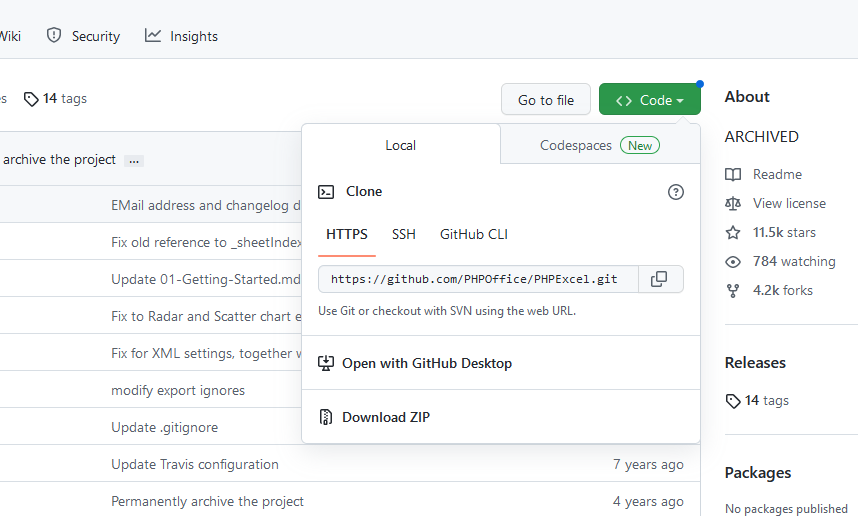Open the Security tab
The height and width of the screenshot is (516, 858).
83,36
